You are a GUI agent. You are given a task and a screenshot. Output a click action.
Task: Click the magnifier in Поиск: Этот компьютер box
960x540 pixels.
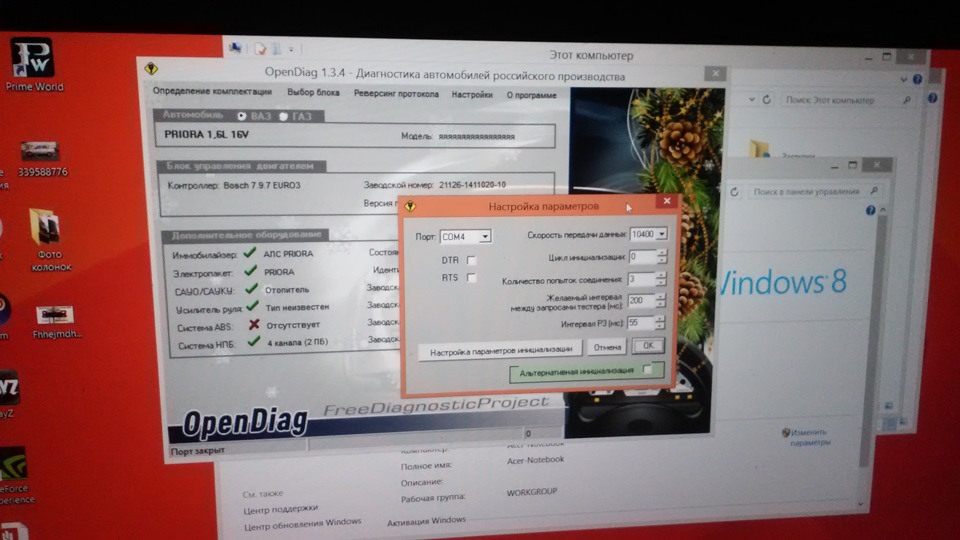point(907,99)
